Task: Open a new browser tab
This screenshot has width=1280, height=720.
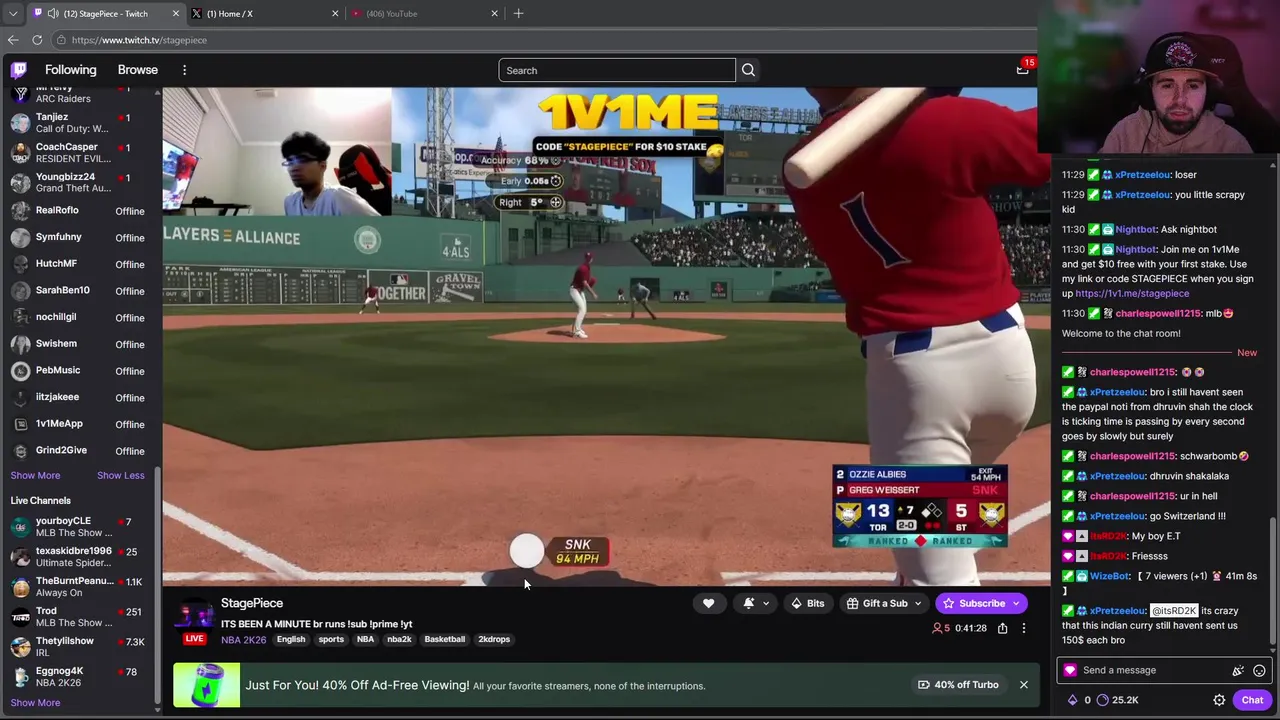Action: click(518, 13)
